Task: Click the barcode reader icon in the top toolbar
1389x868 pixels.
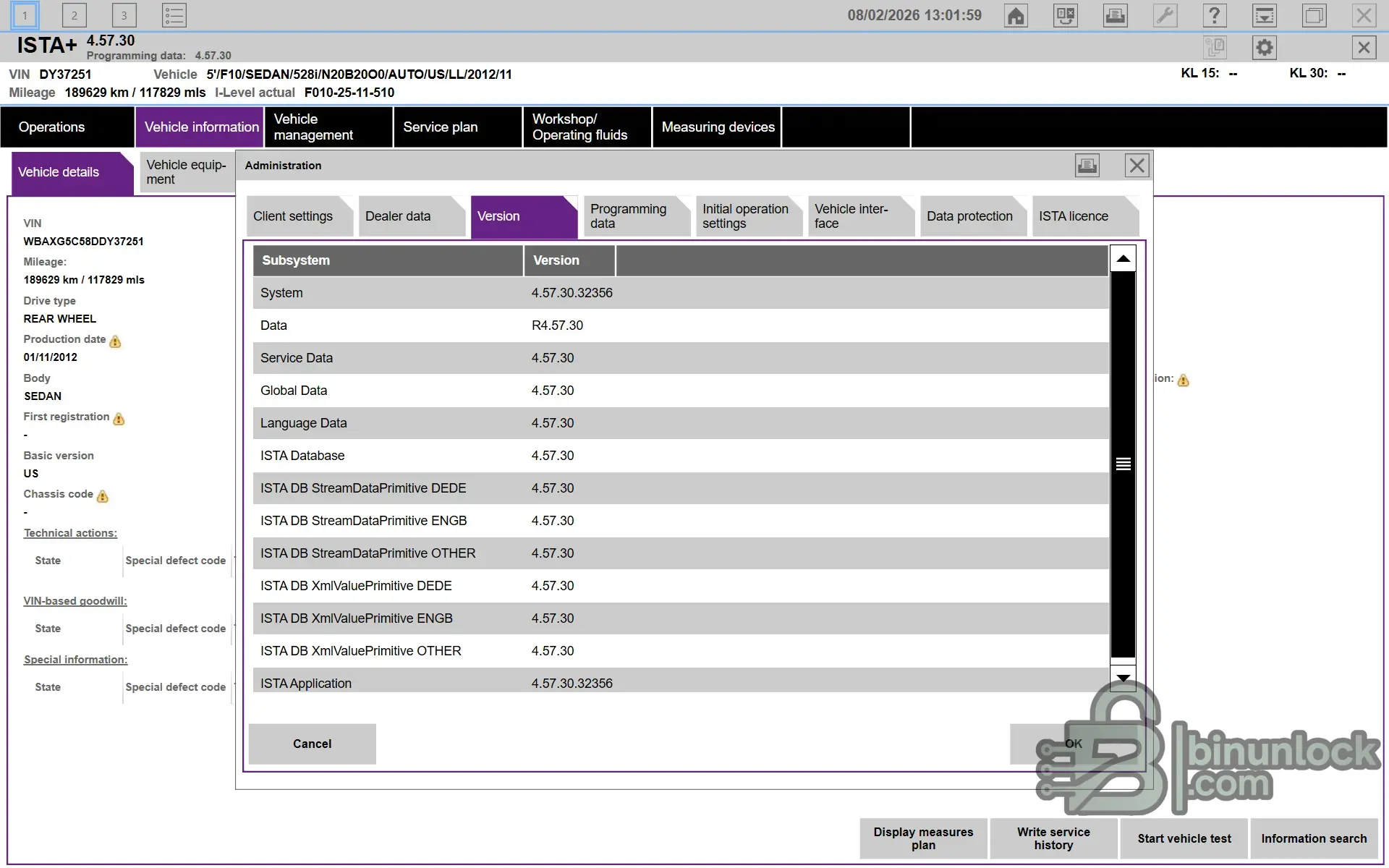Action: tap(1064, 14)
